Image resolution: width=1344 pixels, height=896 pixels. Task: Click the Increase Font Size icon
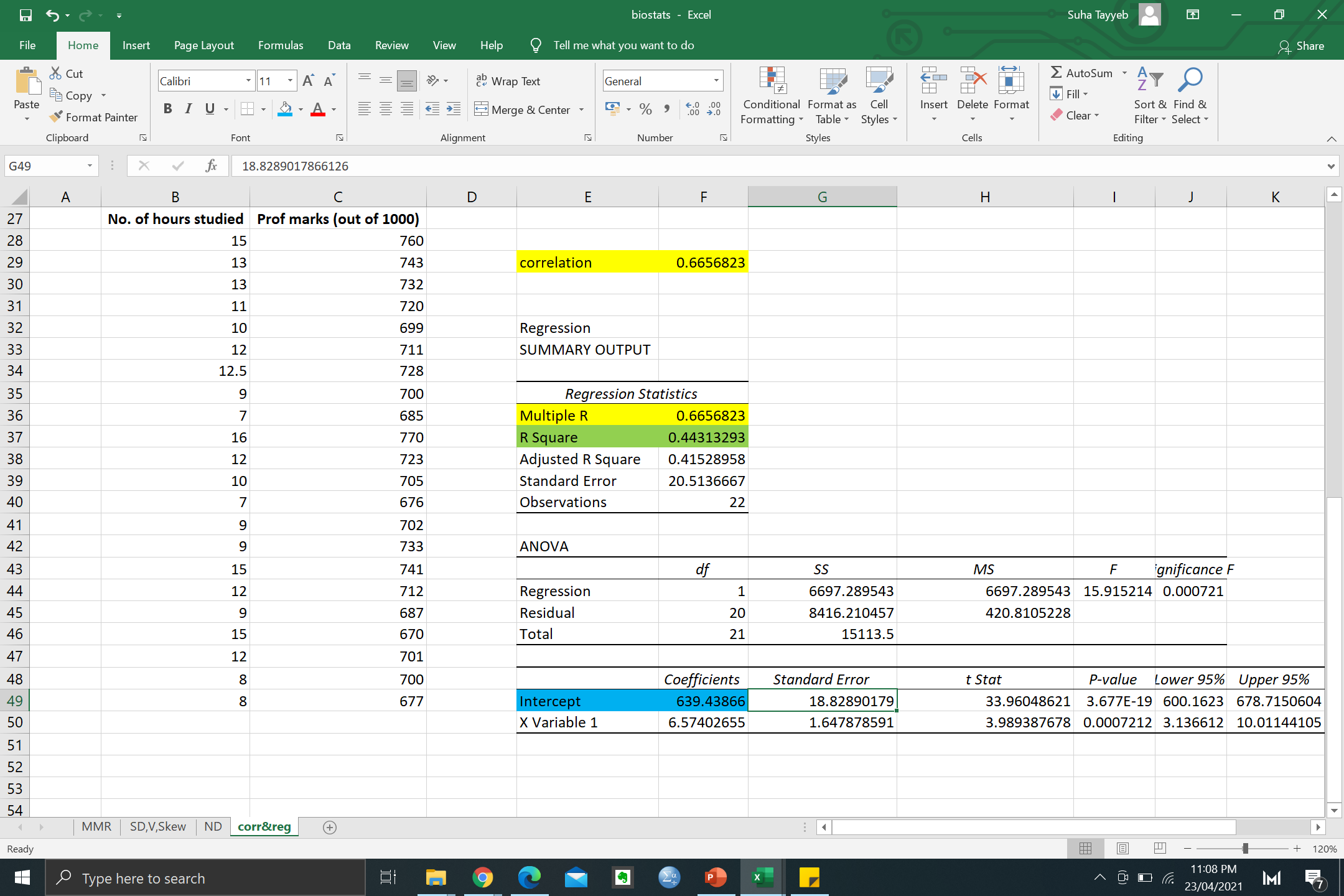coord(307,80)
